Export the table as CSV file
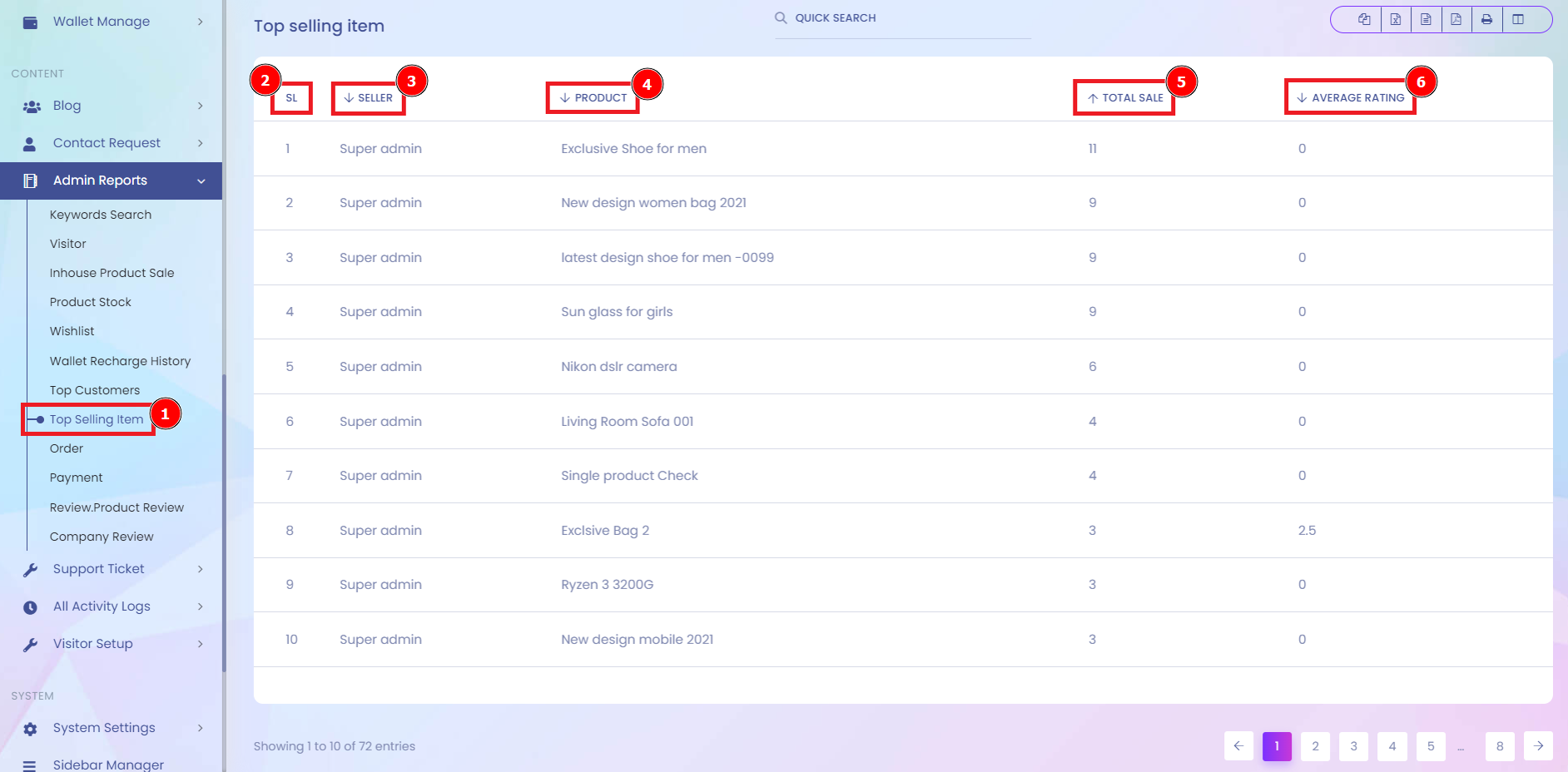1568x772 pixels. click(x=1426, y=19)
